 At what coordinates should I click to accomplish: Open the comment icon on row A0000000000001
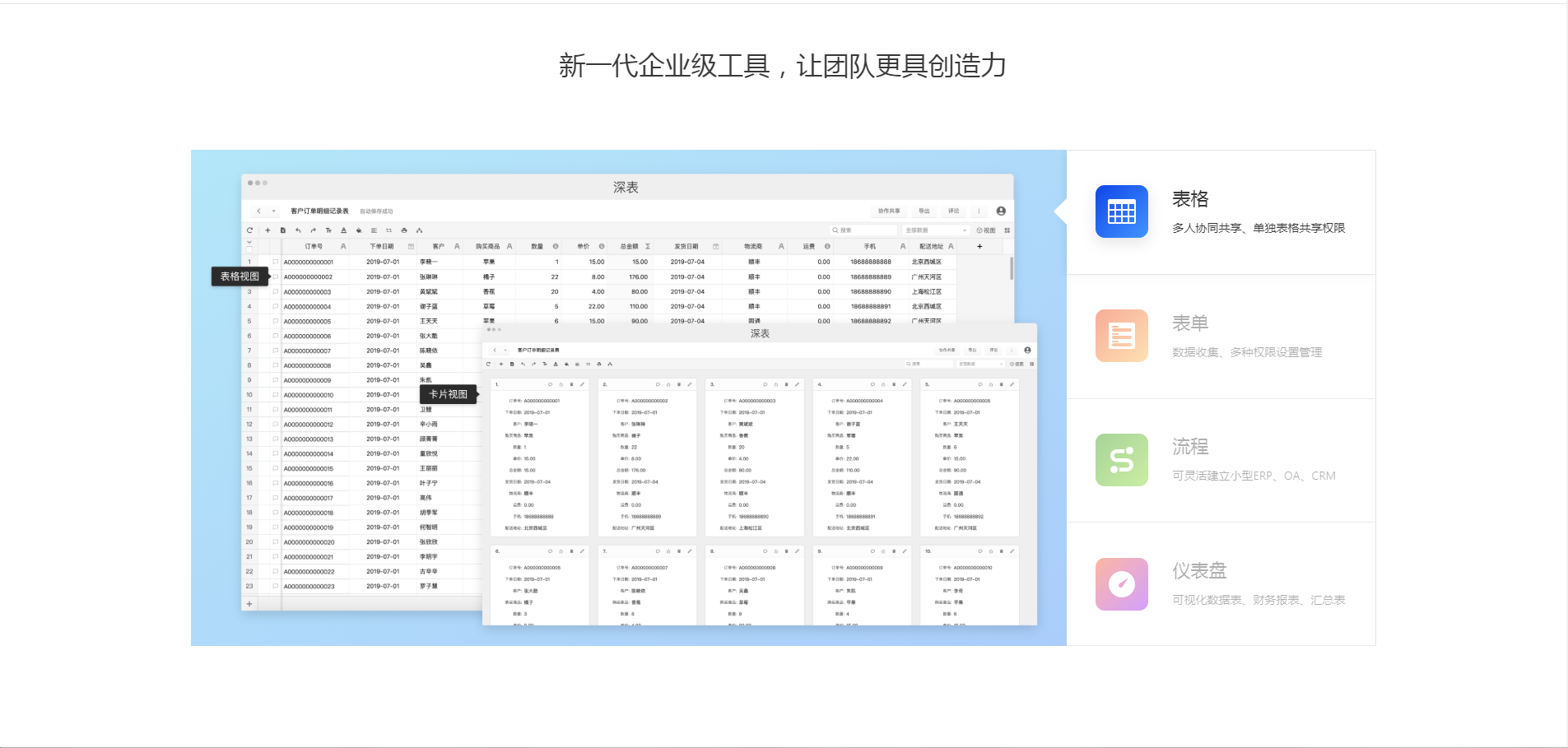point(275,262)
